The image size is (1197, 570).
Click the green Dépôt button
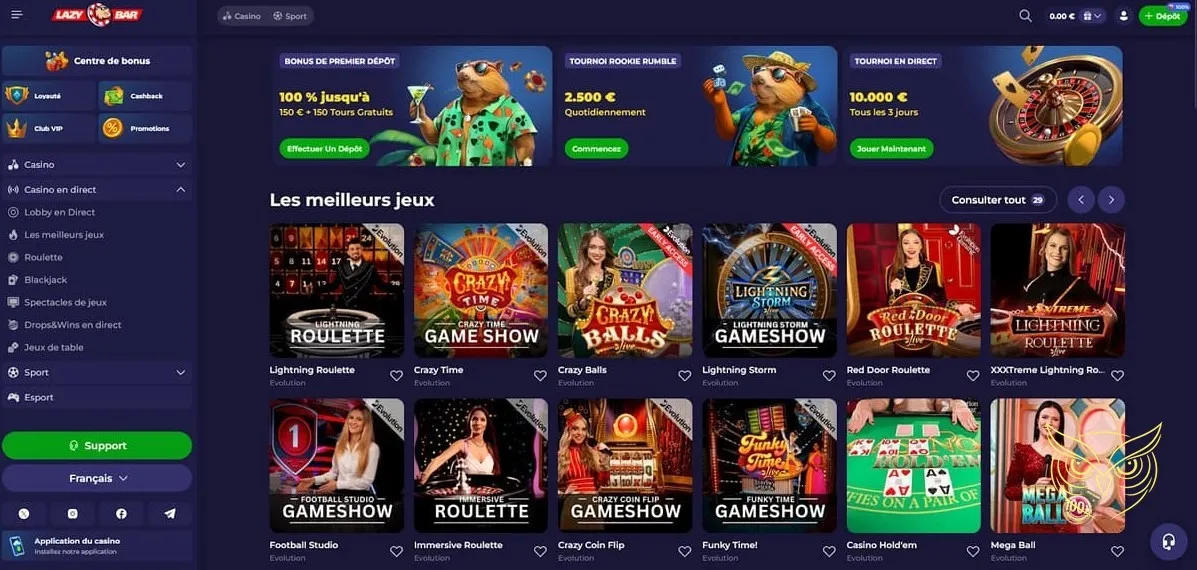click(1163, 16)
